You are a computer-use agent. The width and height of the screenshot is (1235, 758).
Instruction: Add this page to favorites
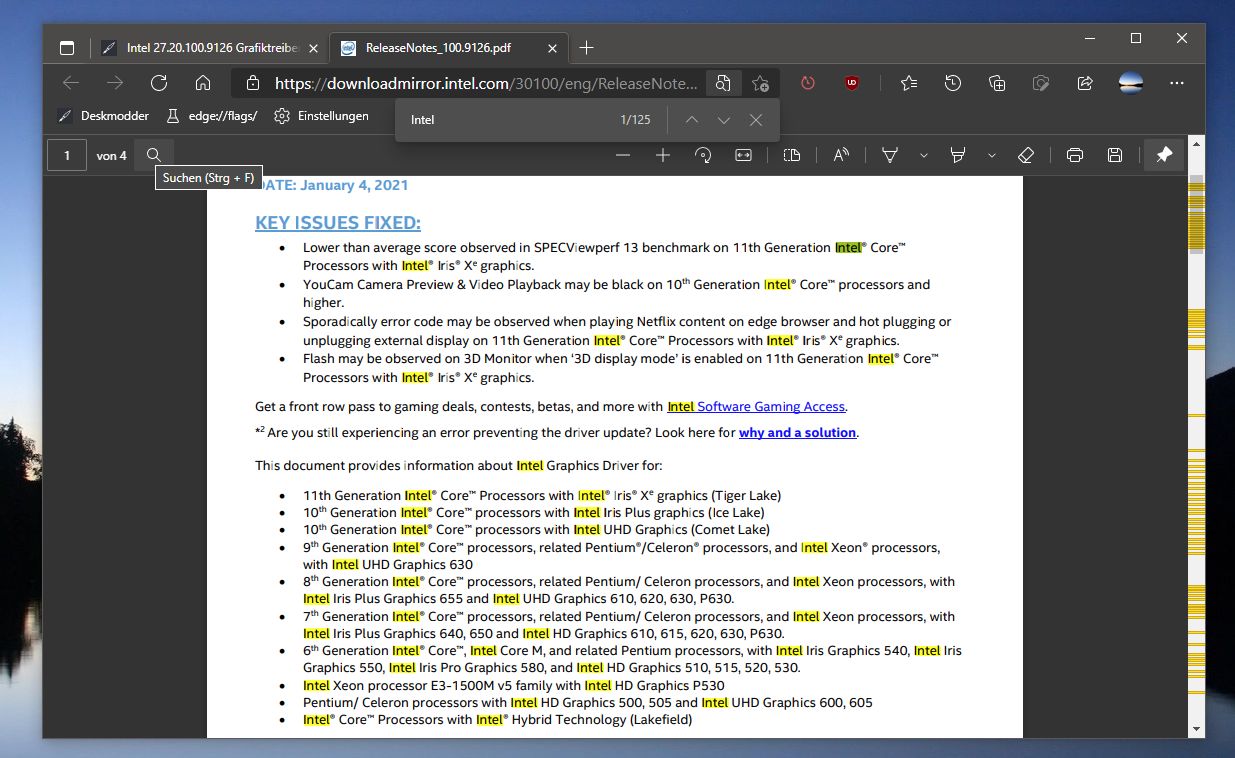(x=761, y=83)
